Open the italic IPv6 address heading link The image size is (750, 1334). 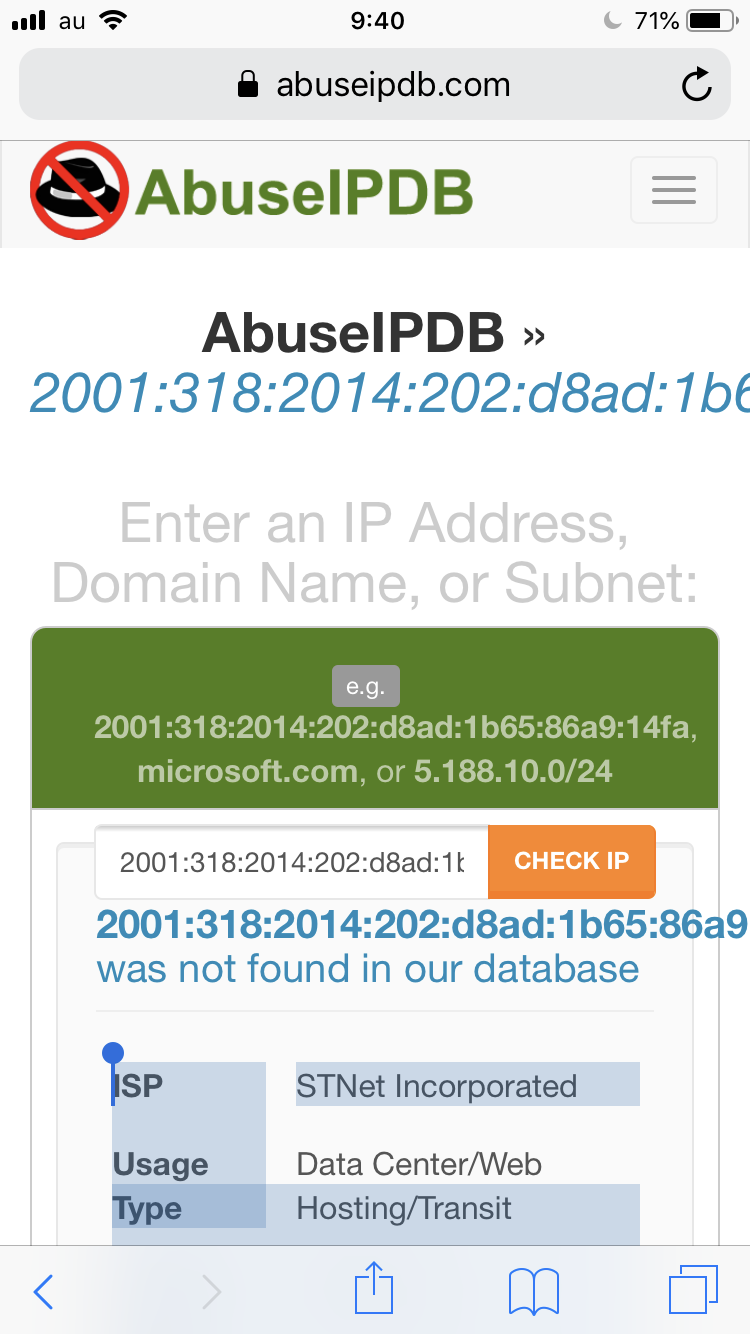(x=390, y=393)
